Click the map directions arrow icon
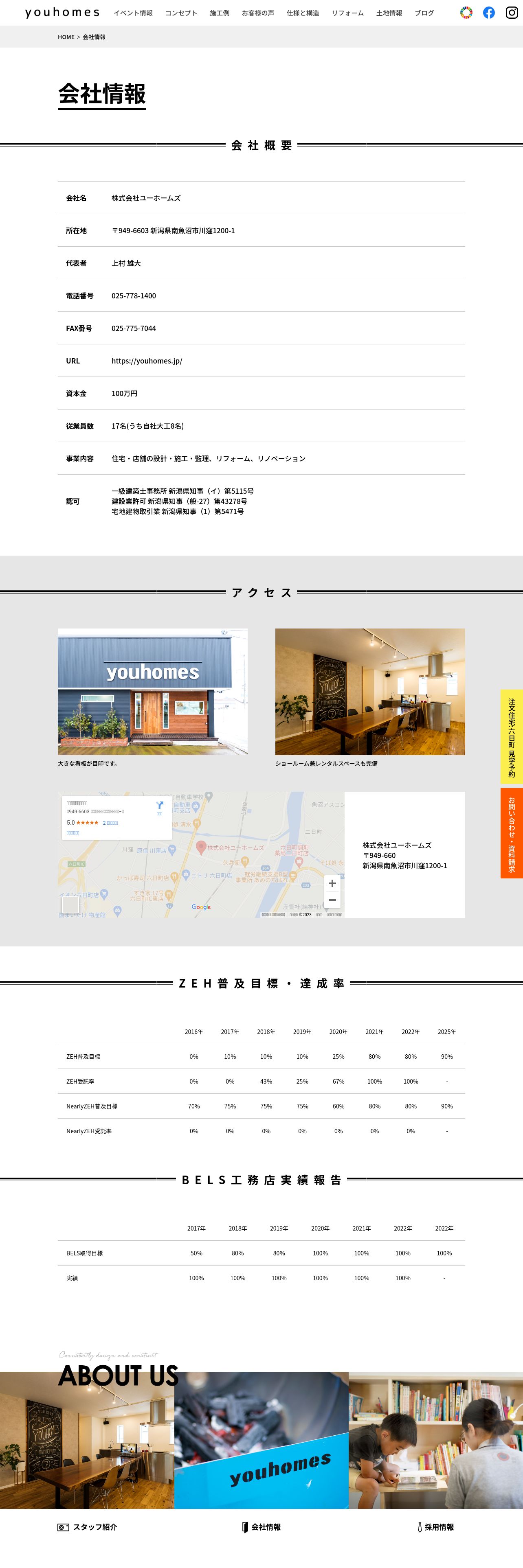 click(160, 806)
